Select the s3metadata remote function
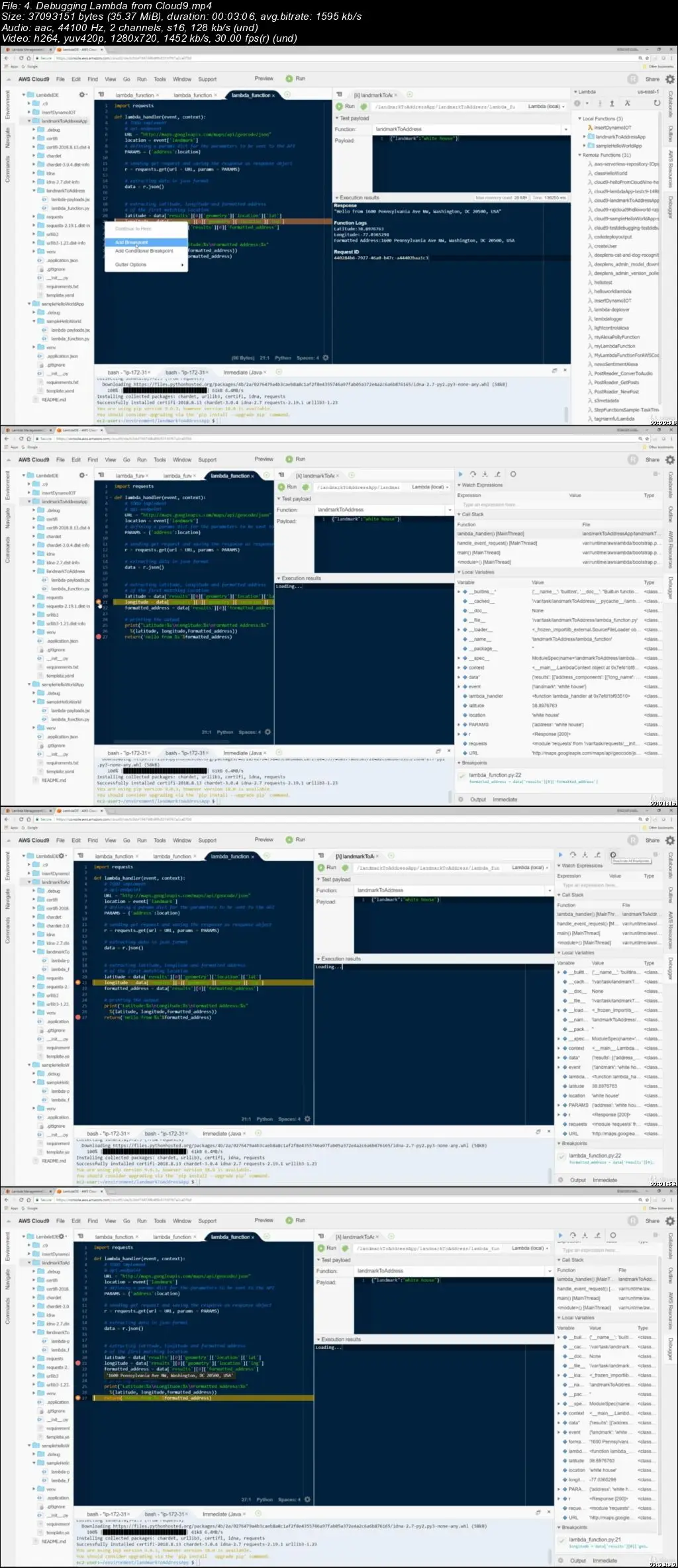This screenshot has width=678, height=1568. [x=606, y=400]
